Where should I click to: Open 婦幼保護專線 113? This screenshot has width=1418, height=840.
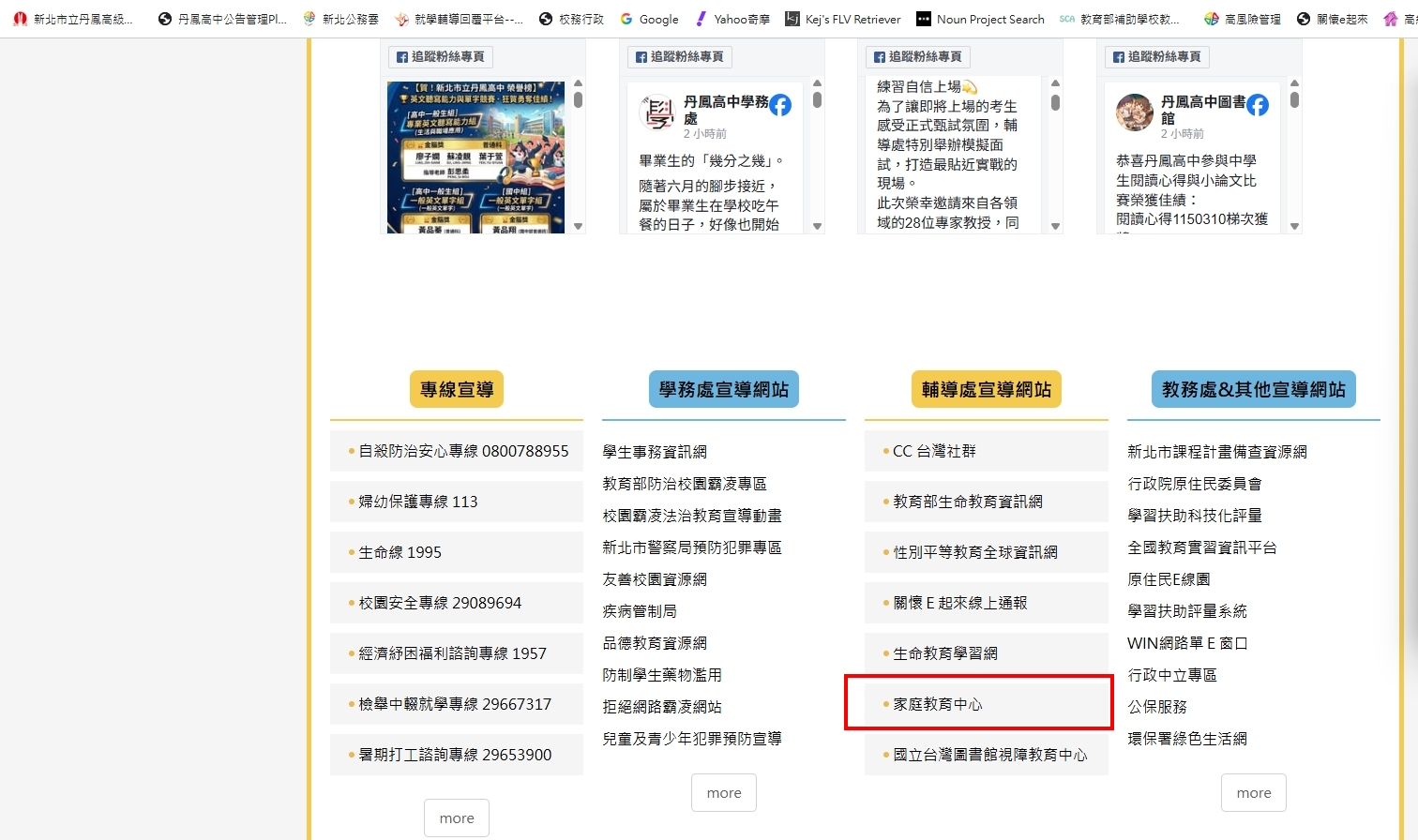pos(457,502)
